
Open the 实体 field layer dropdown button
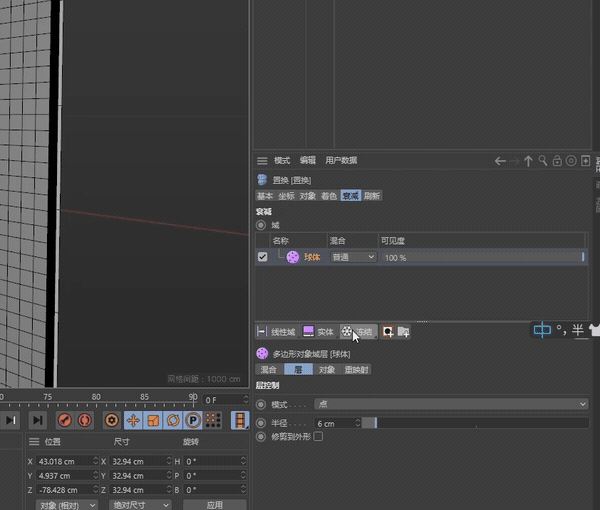pyautogui.click(x=319, y=332)
